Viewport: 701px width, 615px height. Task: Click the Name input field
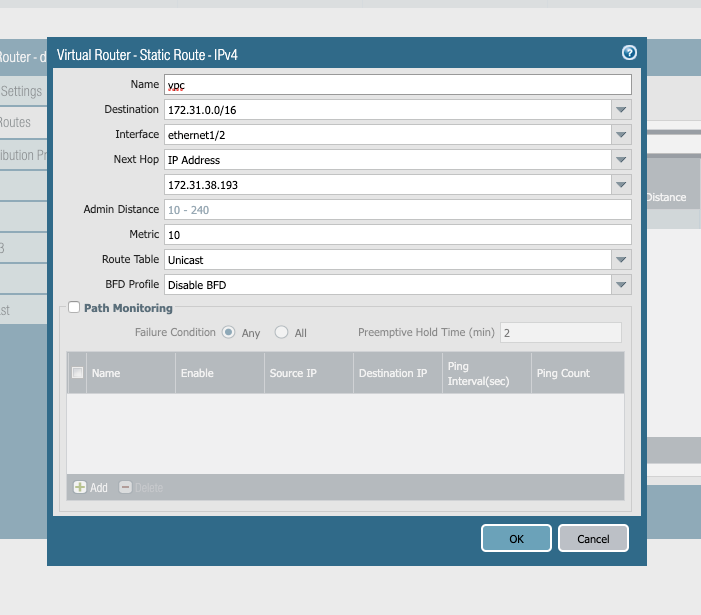coord(397,85)
